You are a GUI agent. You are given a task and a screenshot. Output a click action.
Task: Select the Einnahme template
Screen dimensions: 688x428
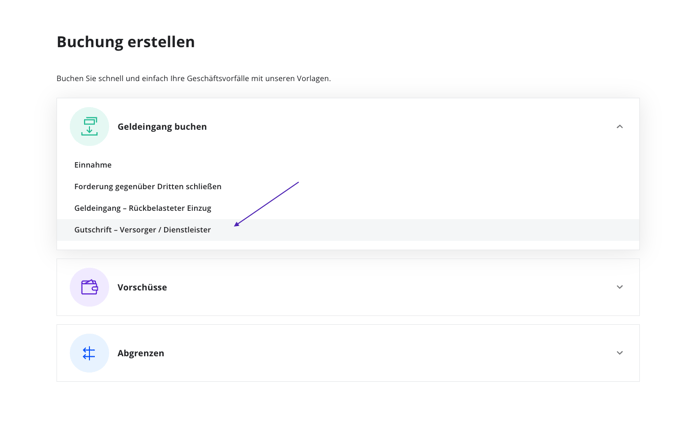[93, 165]
